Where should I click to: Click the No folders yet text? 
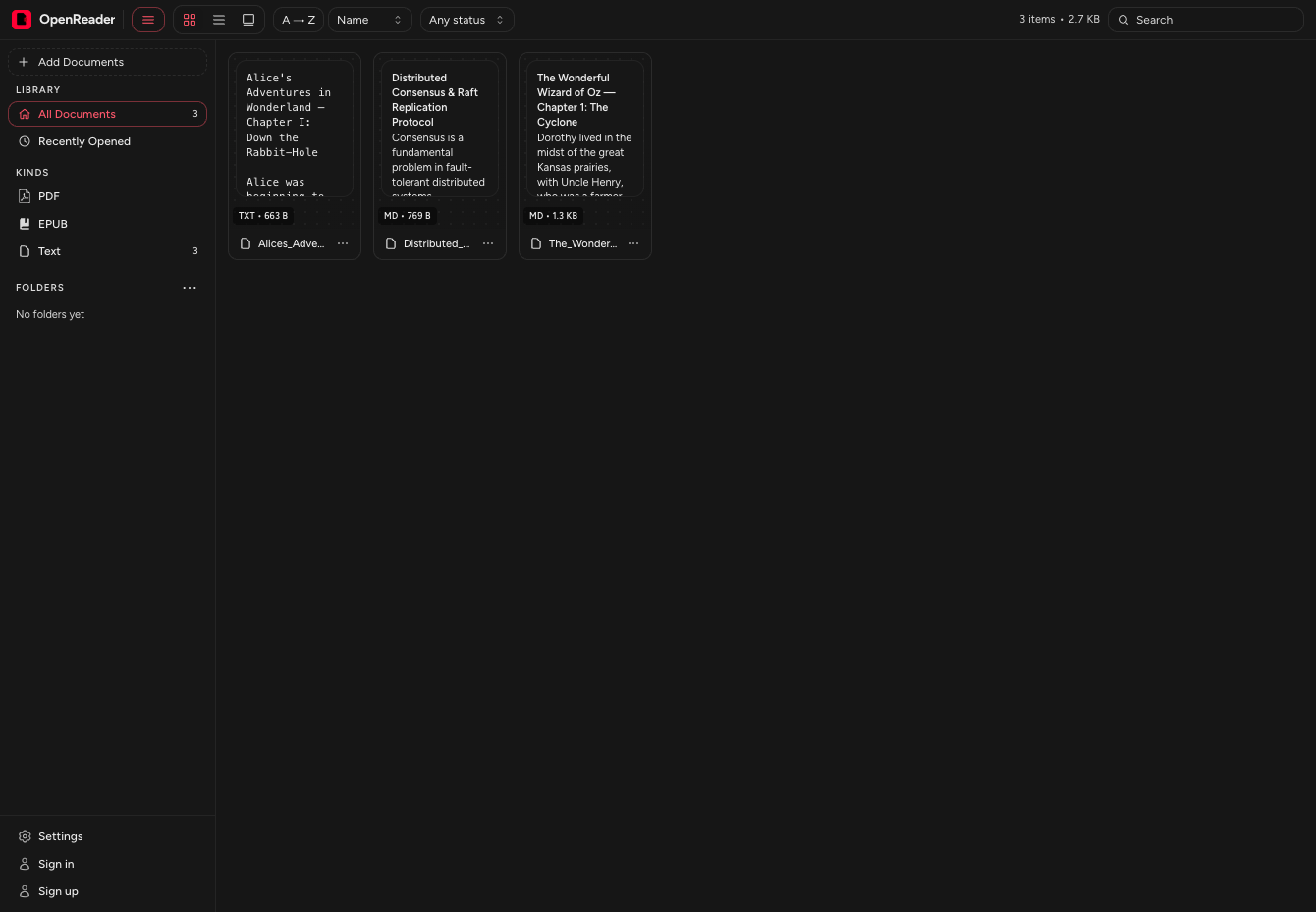pyautogui.click(x=50, y=314)
